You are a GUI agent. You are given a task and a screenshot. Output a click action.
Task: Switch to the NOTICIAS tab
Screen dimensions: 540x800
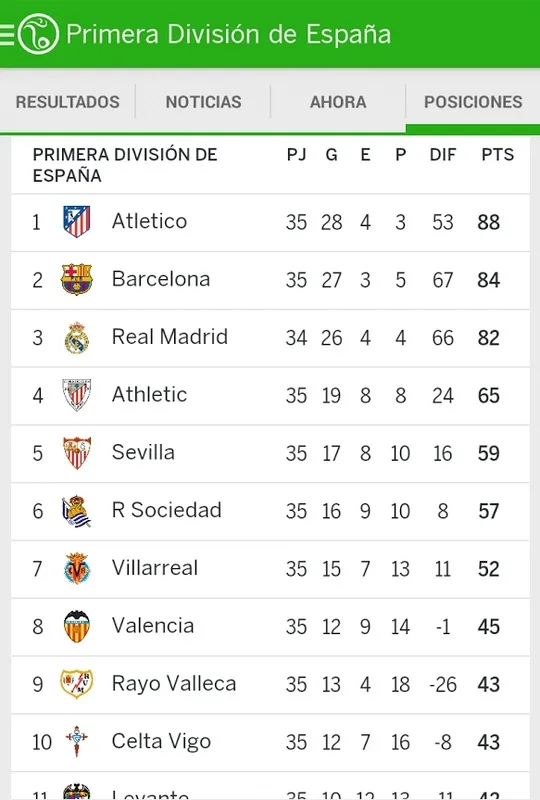tap(203, 102)
